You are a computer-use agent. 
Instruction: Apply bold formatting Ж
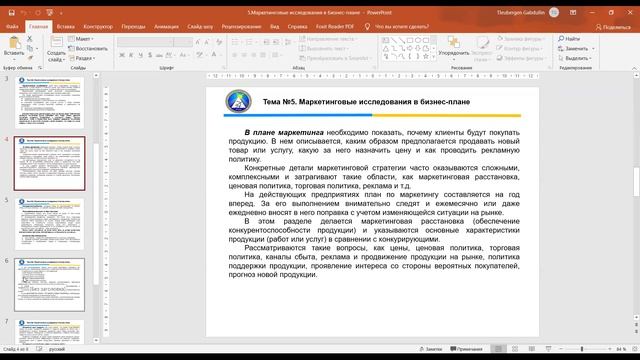click(x=122, y=55)
